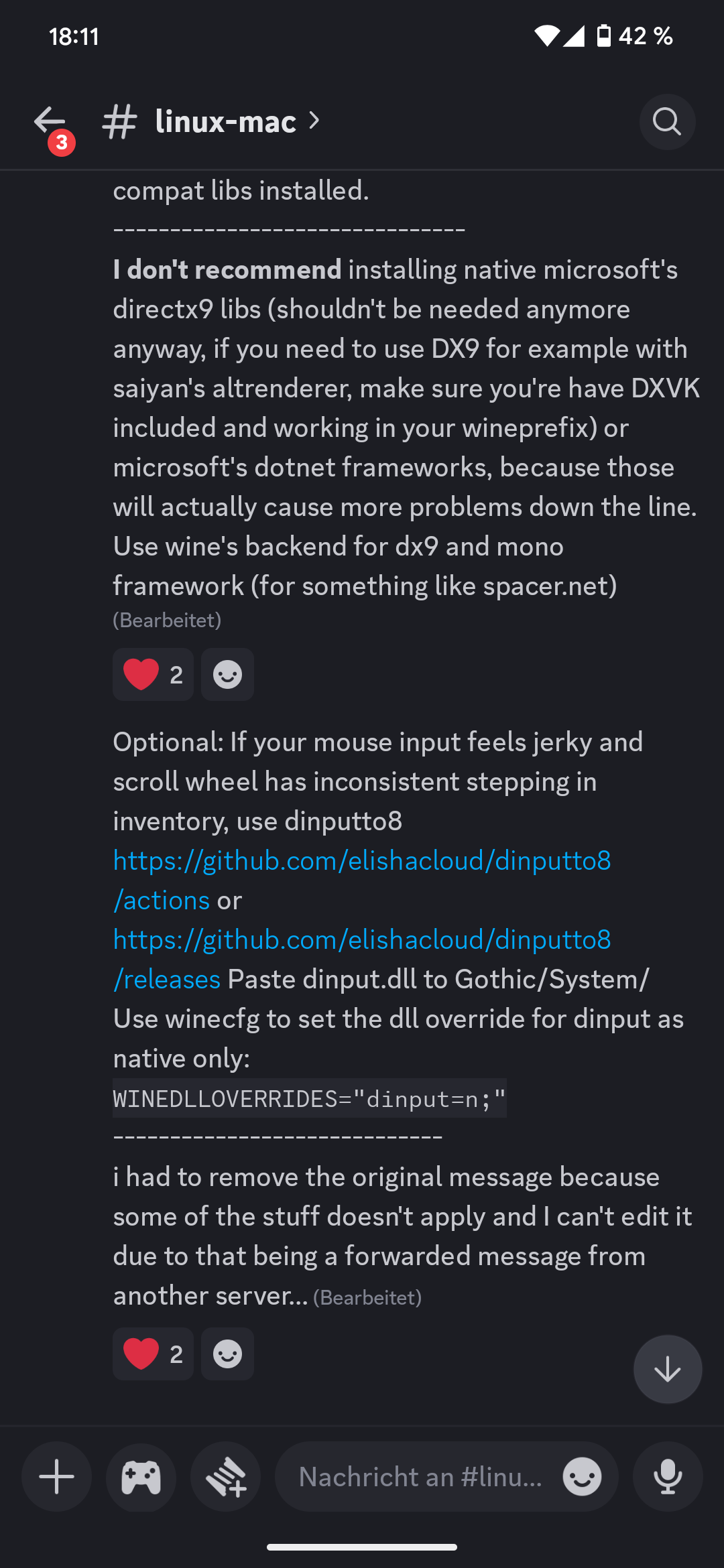
Task: Focus the Nachricht an #linu... message field
Action: (420, 1477)
